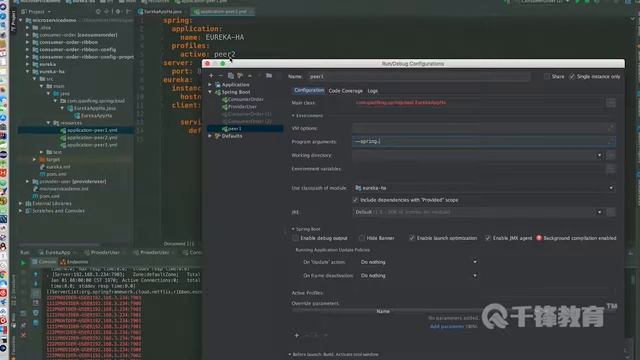
Task: Toggle Enable launch optimization checkbox
Action: [412, 238]
